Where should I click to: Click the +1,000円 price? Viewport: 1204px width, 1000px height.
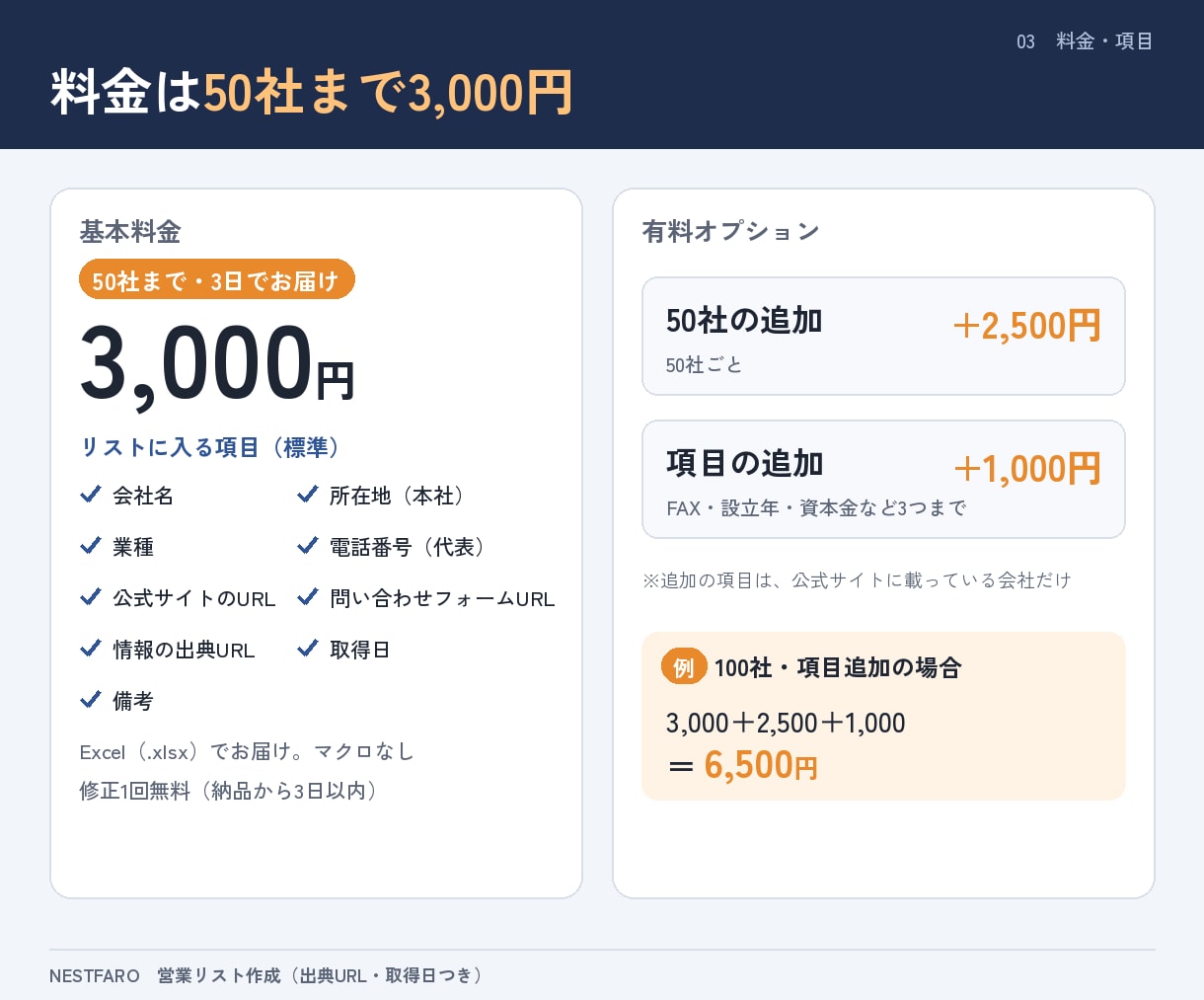point(1026,469)
